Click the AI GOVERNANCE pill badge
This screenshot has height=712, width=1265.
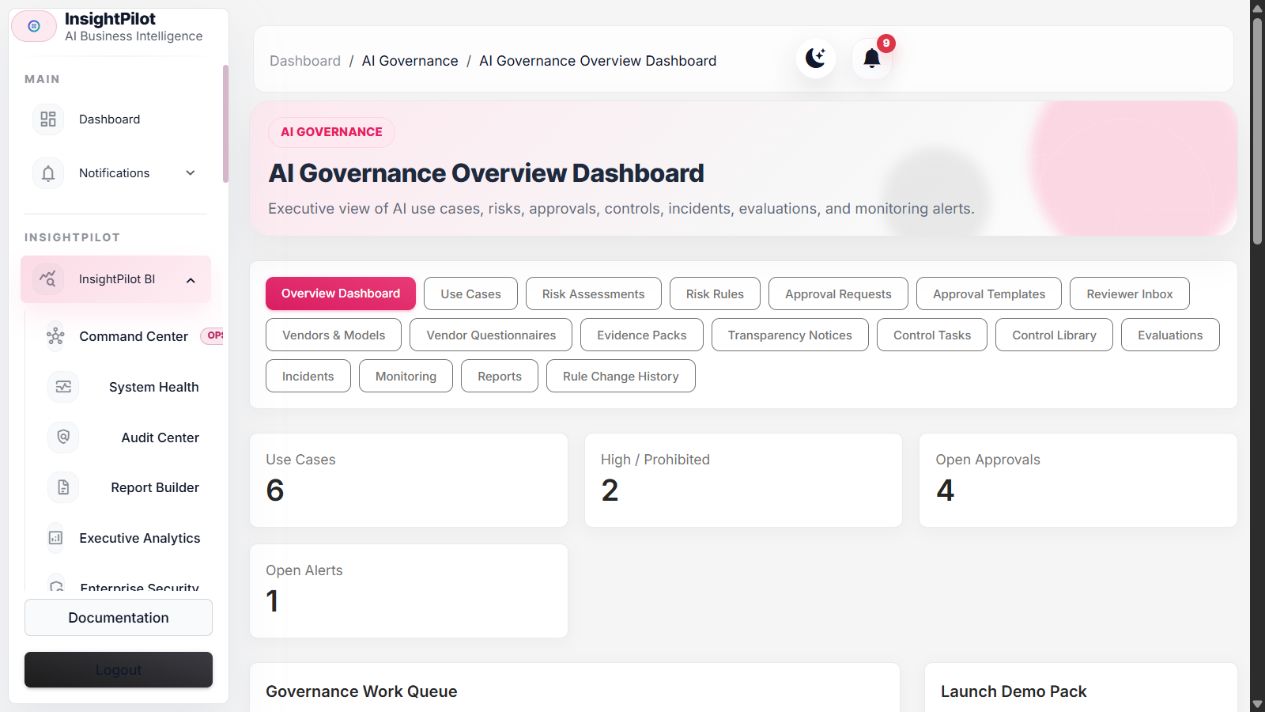tap(331, 132)
